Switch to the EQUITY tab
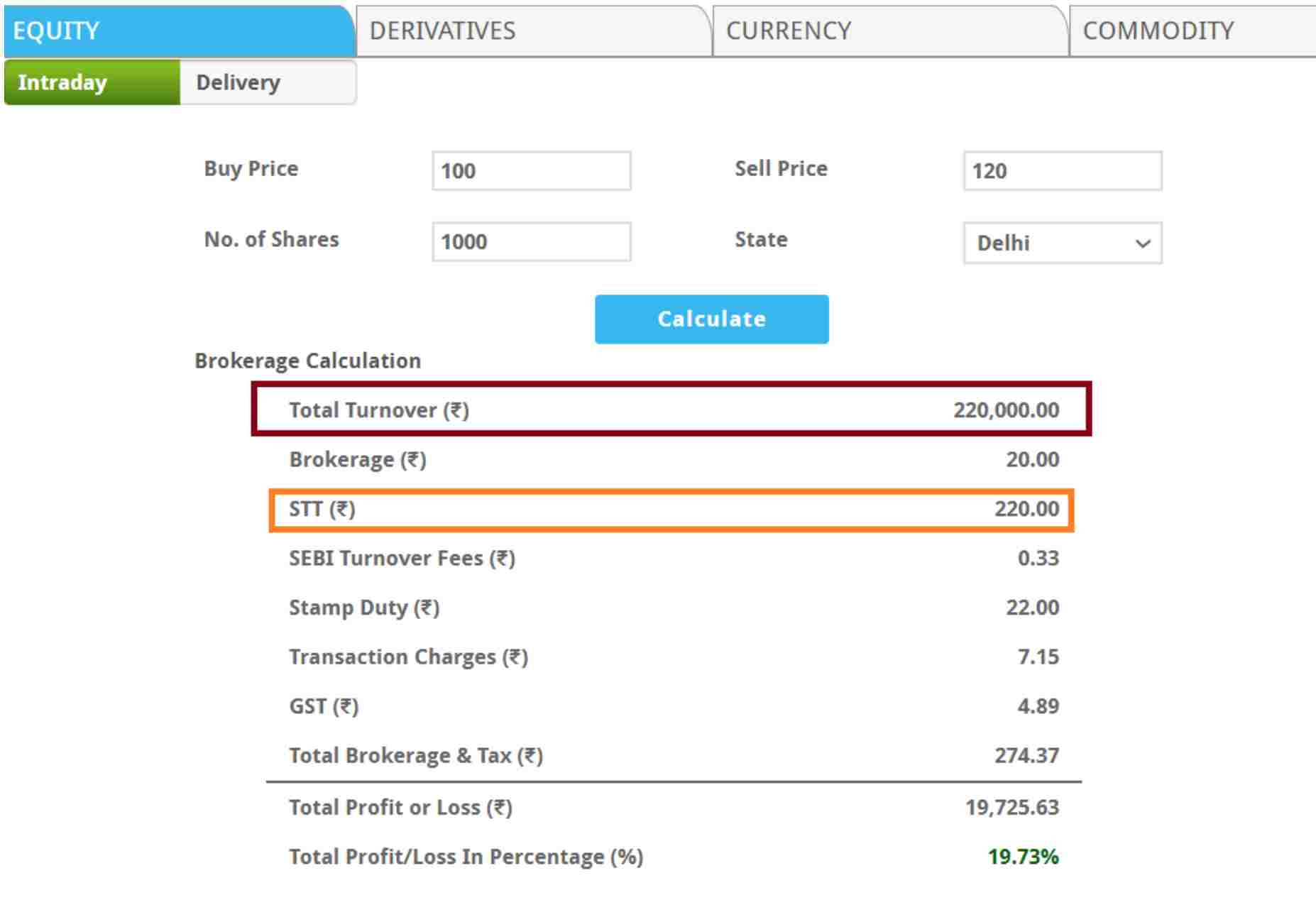The height and width of the screenshot is (900, 1316). [x=177, y=31]
